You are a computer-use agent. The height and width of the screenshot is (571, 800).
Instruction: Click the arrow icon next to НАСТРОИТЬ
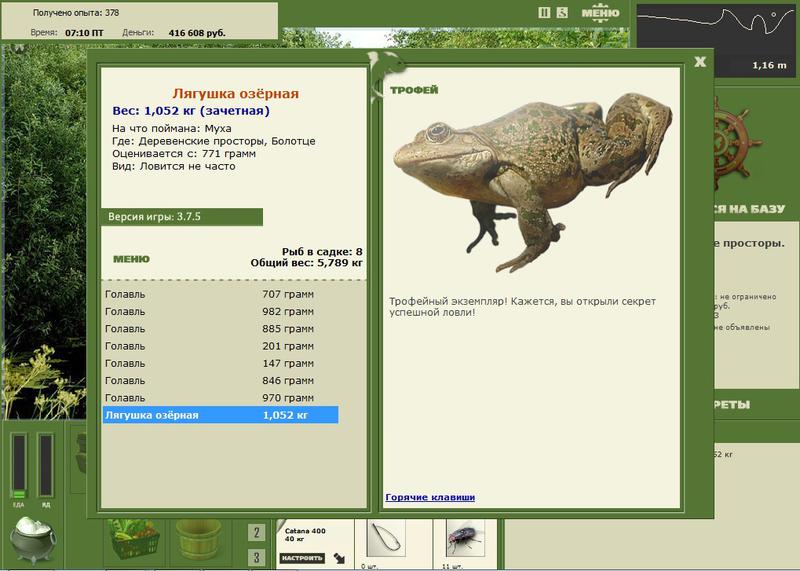coord(339,558)
